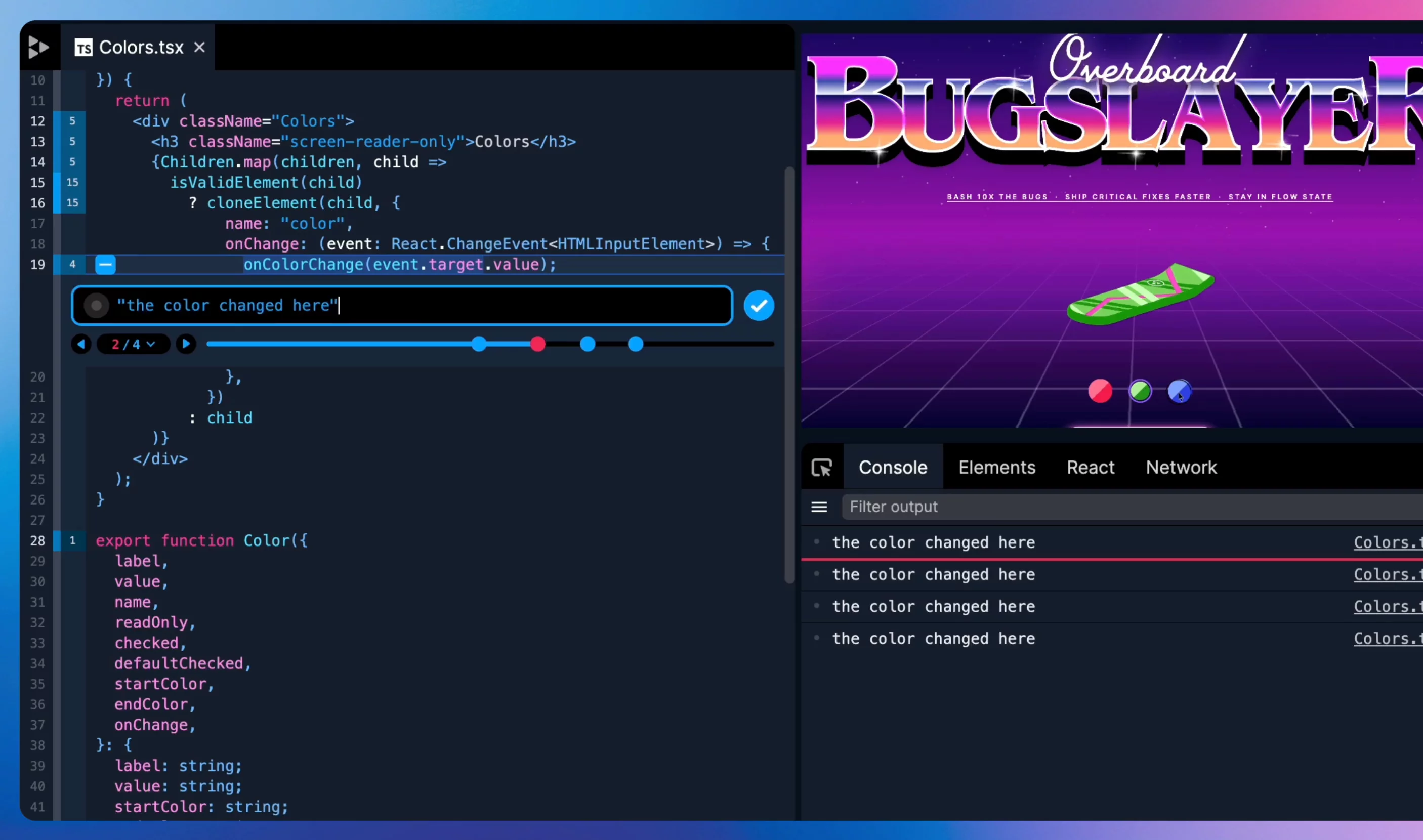Click the React tab in devtools
1423x840 pixels.
pyautogui.click(x=1090, y=467)
